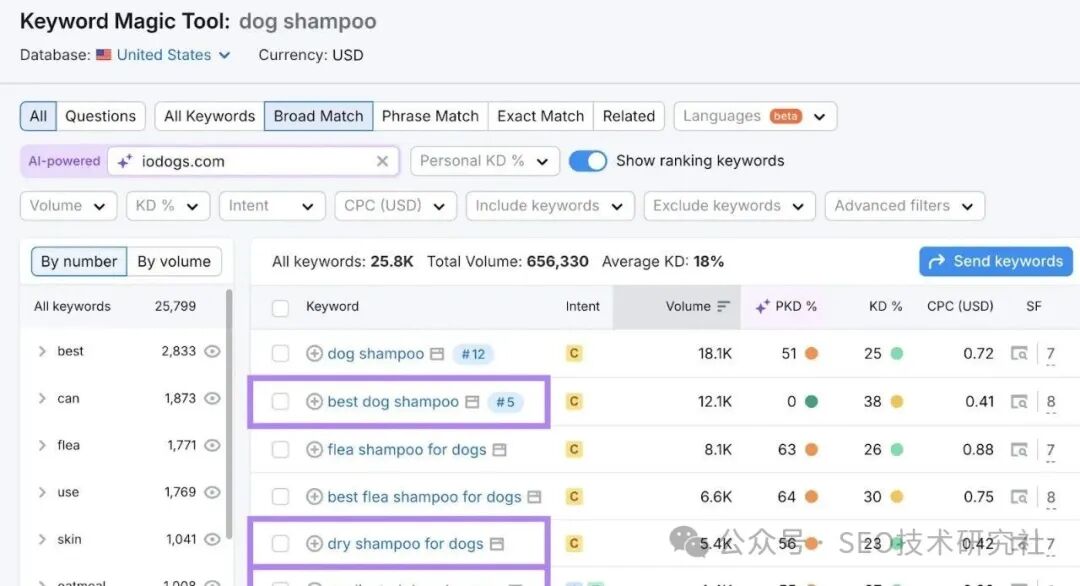Click the Volume column sort icon
Screen dimensions: 1080x586
[724, 307]
